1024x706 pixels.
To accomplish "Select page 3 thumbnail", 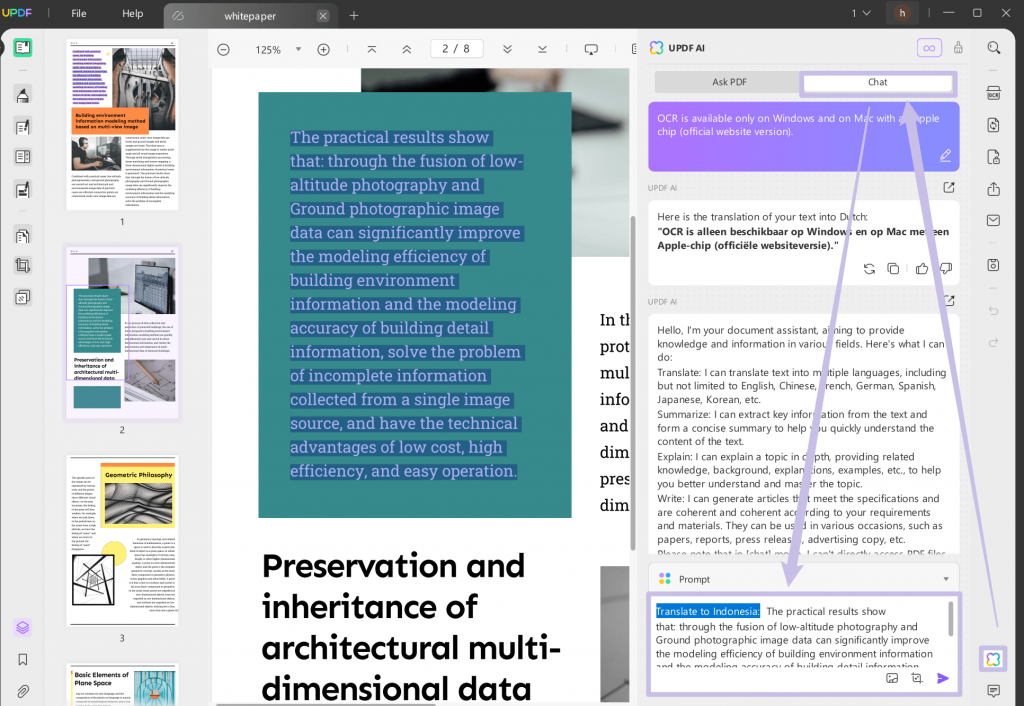I will click(x=122, y=541).
